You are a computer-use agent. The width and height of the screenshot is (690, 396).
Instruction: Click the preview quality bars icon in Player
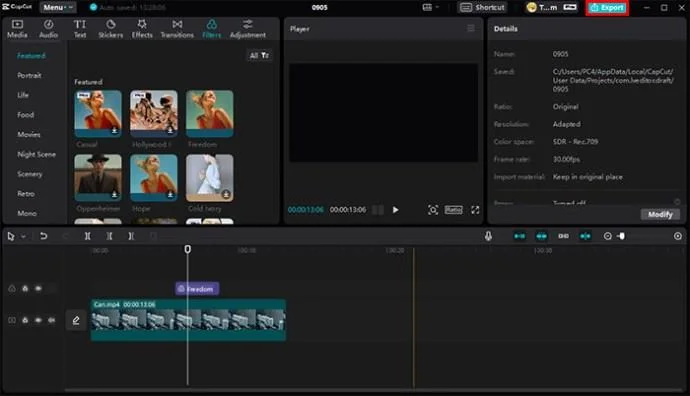[x=378, y=210]
